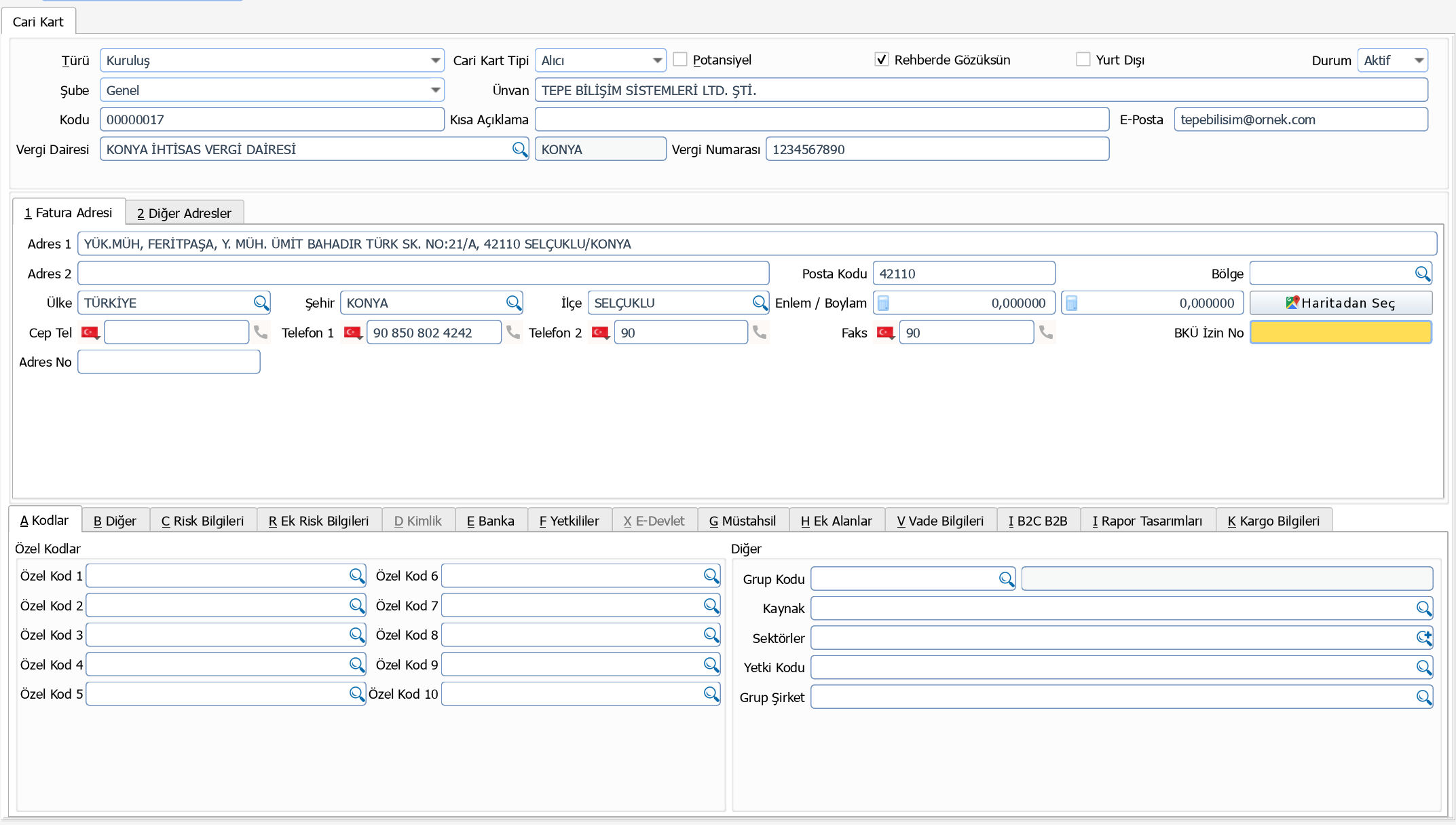Switch to Vade Bilgileri tab

[x=940, y=521]
